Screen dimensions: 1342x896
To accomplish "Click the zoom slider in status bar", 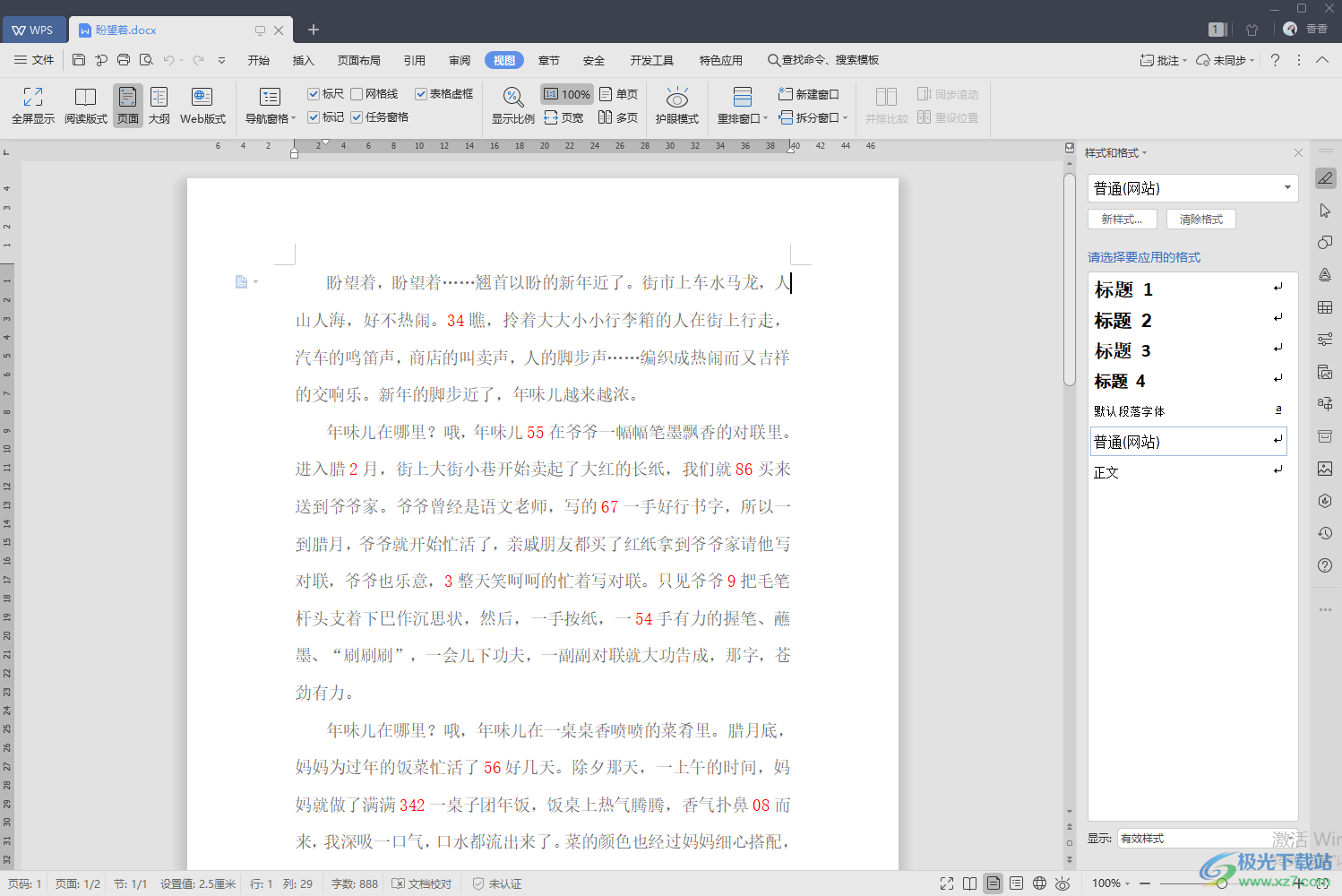I will (1223, 883).
